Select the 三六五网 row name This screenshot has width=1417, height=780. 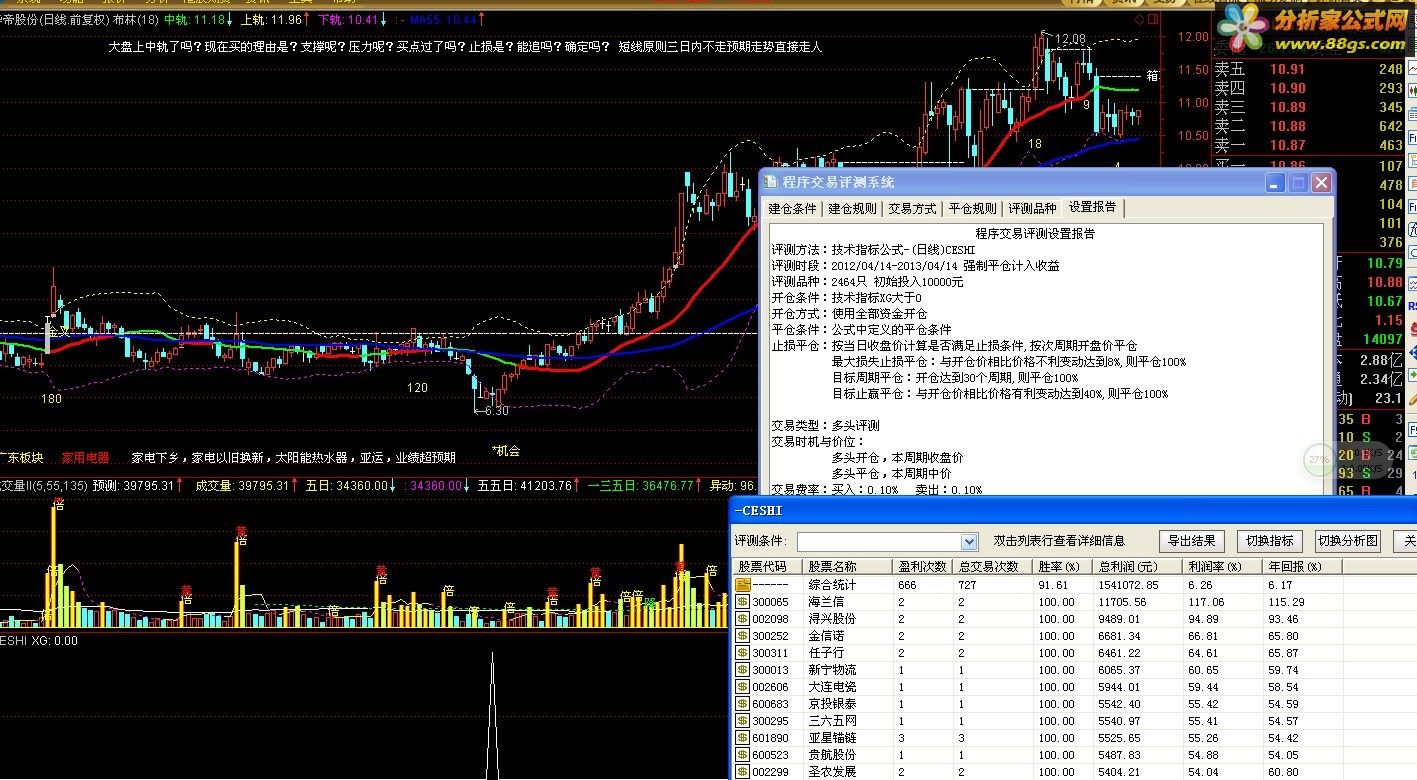832,721
